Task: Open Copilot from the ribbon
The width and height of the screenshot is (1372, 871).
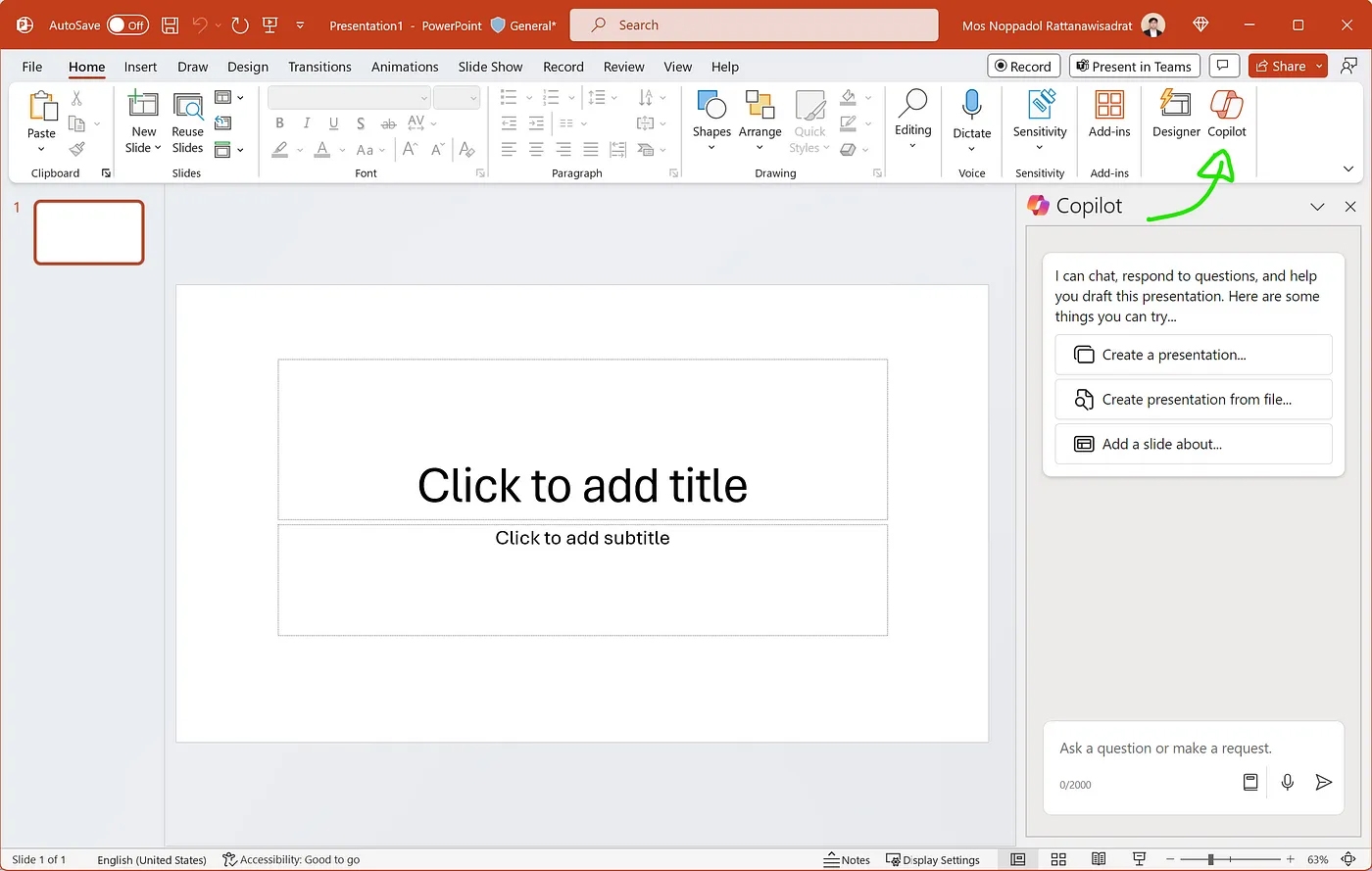Action: coord(1226,113)
